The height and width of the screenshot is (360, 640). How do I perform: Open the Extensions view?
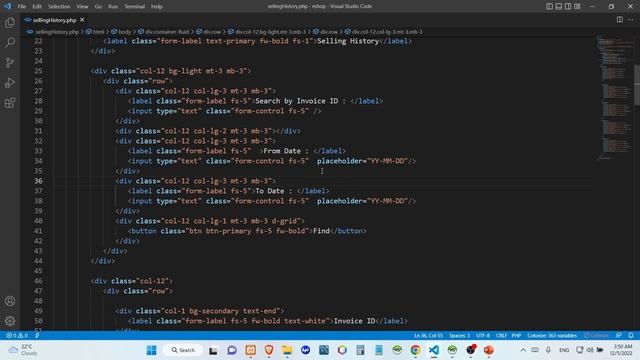tap(10, 102)
